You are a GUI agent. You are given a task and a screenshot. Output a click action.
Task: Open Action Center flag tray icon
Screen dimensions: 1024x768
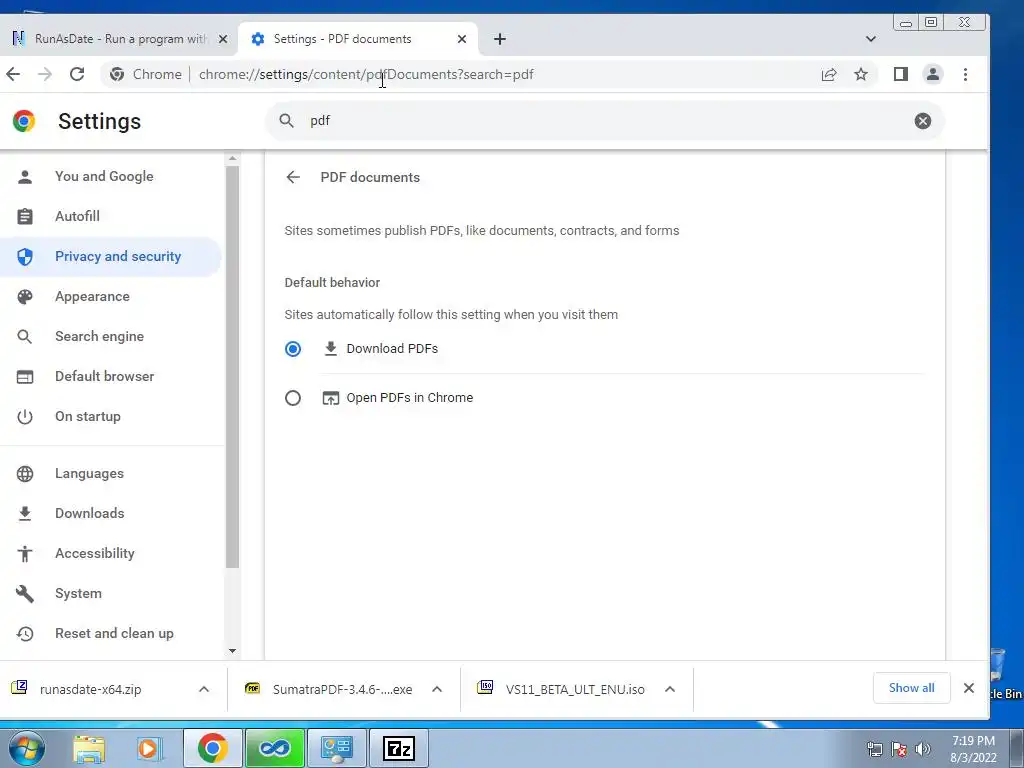click(899, 749)
